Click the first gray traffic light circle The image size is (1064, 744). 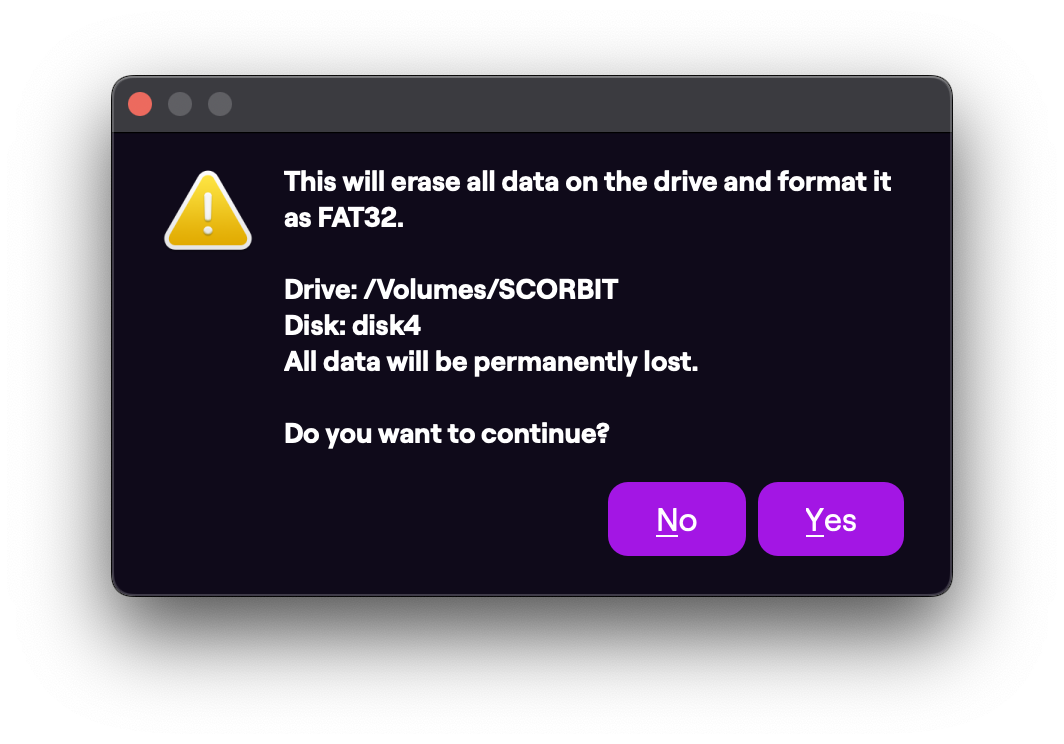(180, 103)
